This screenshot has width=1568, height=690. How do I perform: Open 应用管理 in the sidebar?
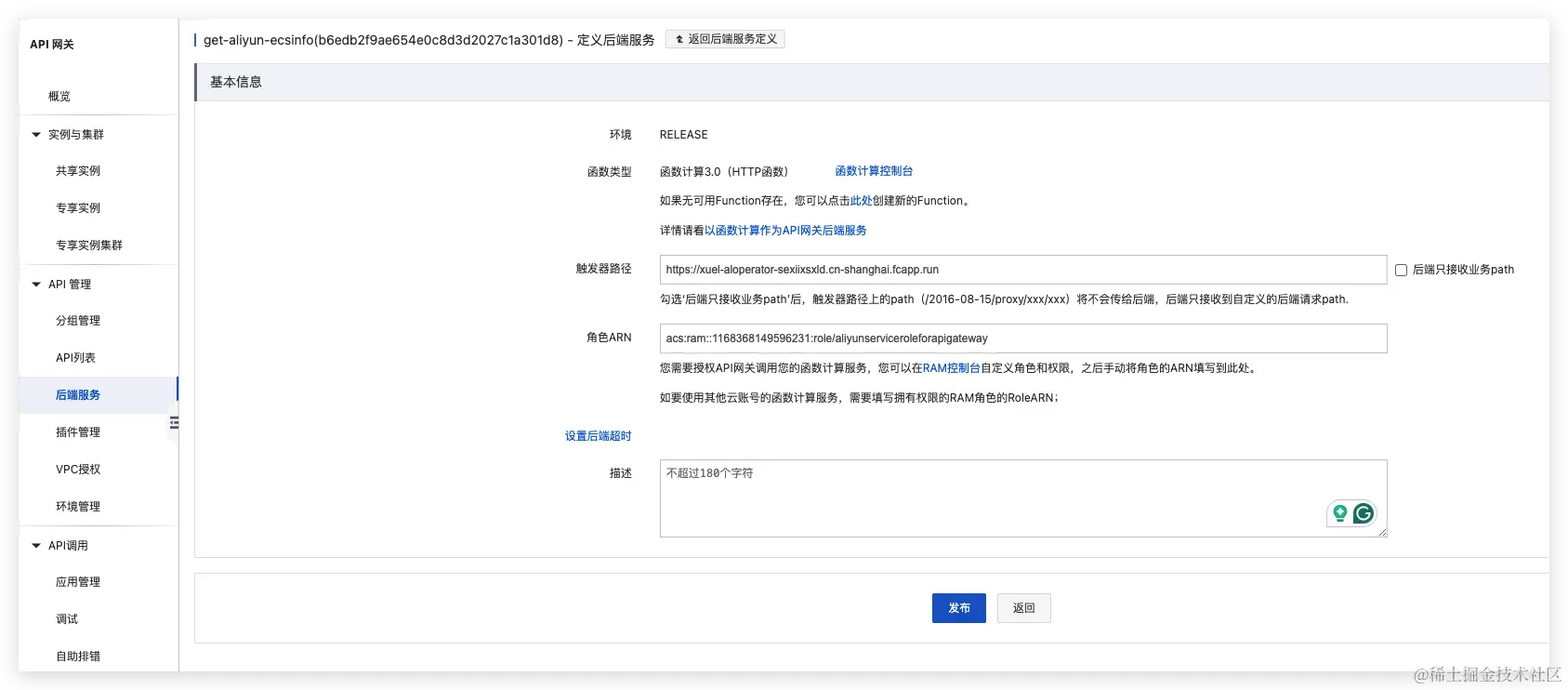[78, 582]
